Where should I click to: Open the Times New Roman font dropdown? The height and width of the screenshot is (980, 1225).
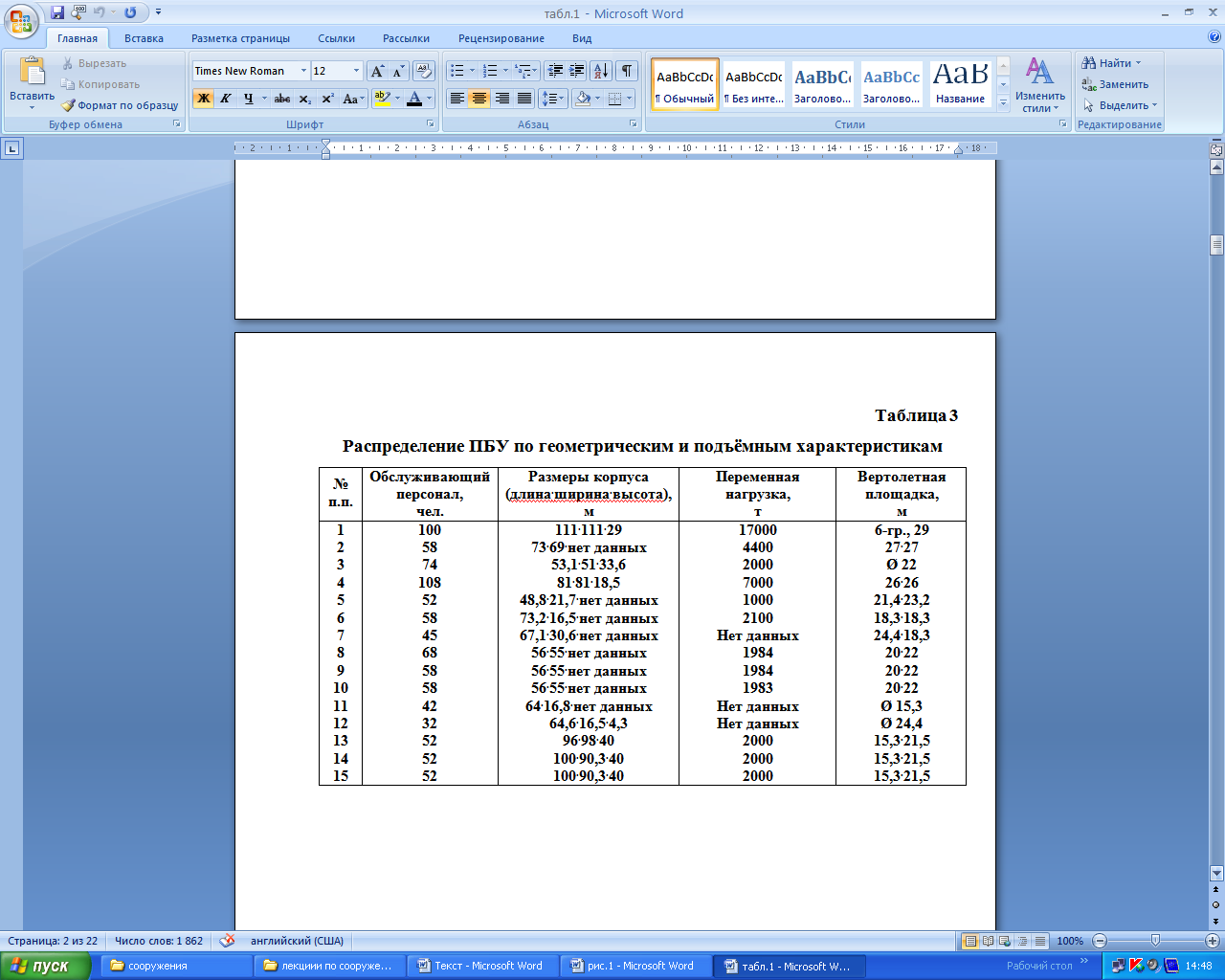click(x=303, y=71)
